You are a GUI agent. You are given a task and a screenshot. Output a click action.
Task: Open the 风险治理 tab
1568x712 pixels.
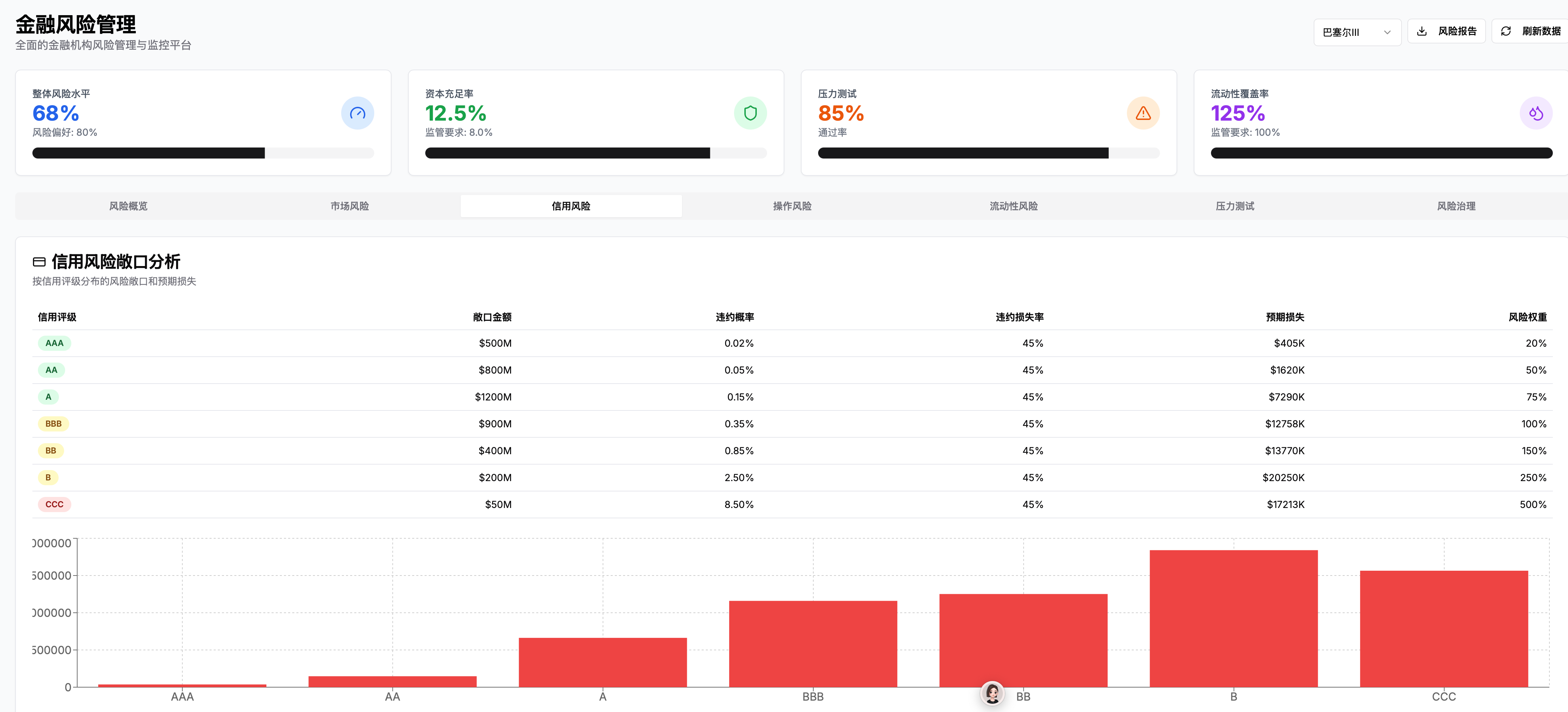[x=1456, y=206]
